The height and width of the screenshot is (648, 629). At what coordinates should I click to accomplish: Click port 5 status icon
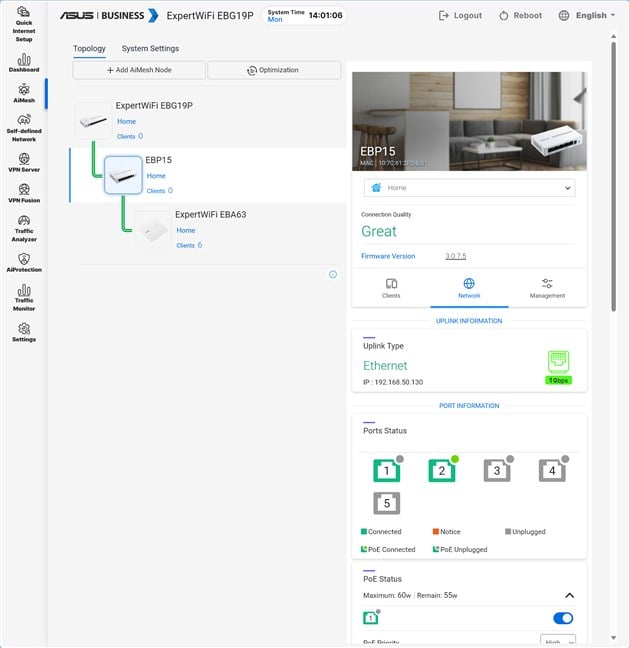pyautogui.click(x=387, y=503)
